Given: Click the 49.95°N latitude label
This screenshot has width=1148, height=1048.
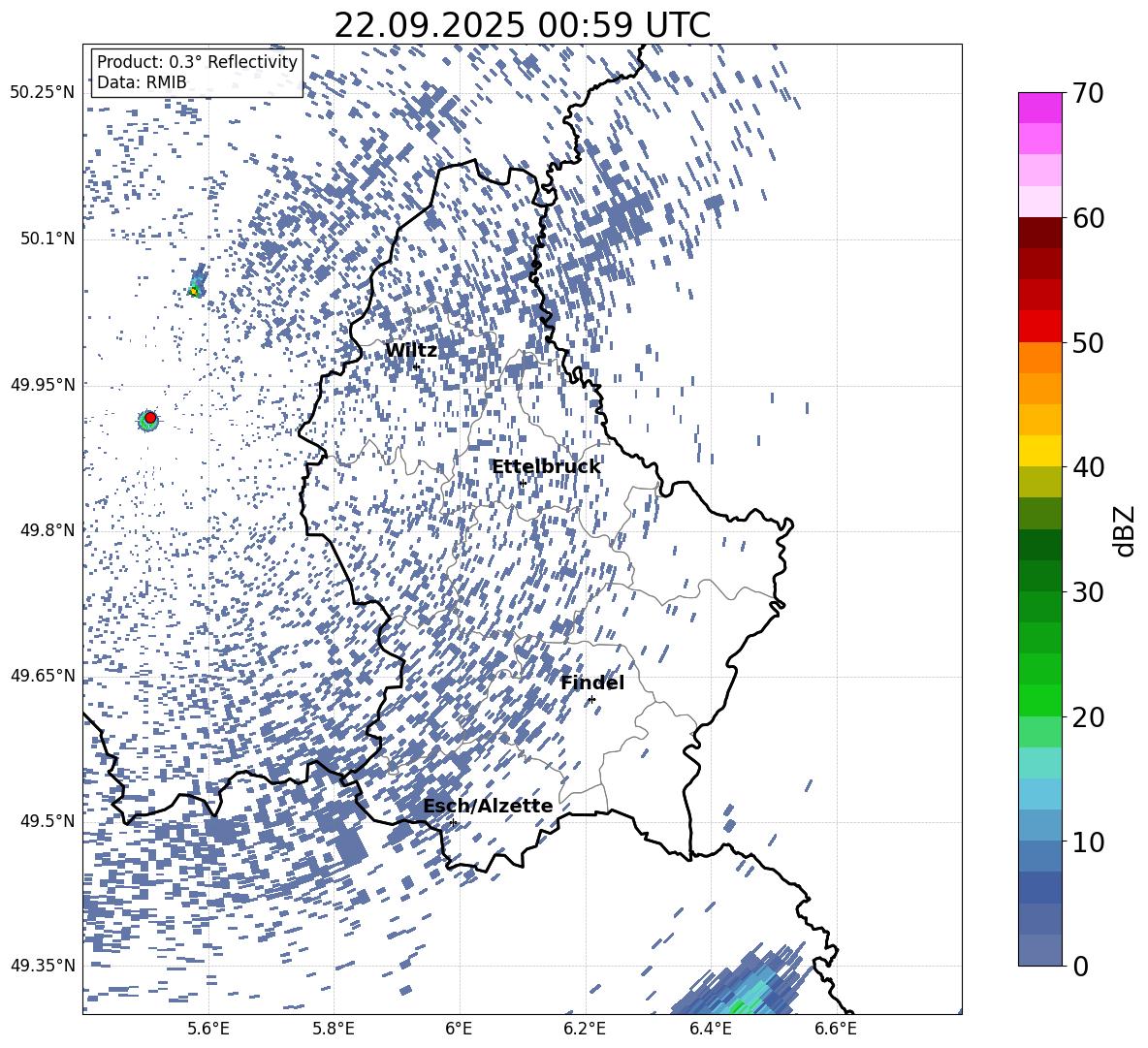Looking at the screenshot, I should (x=43, y=384).
